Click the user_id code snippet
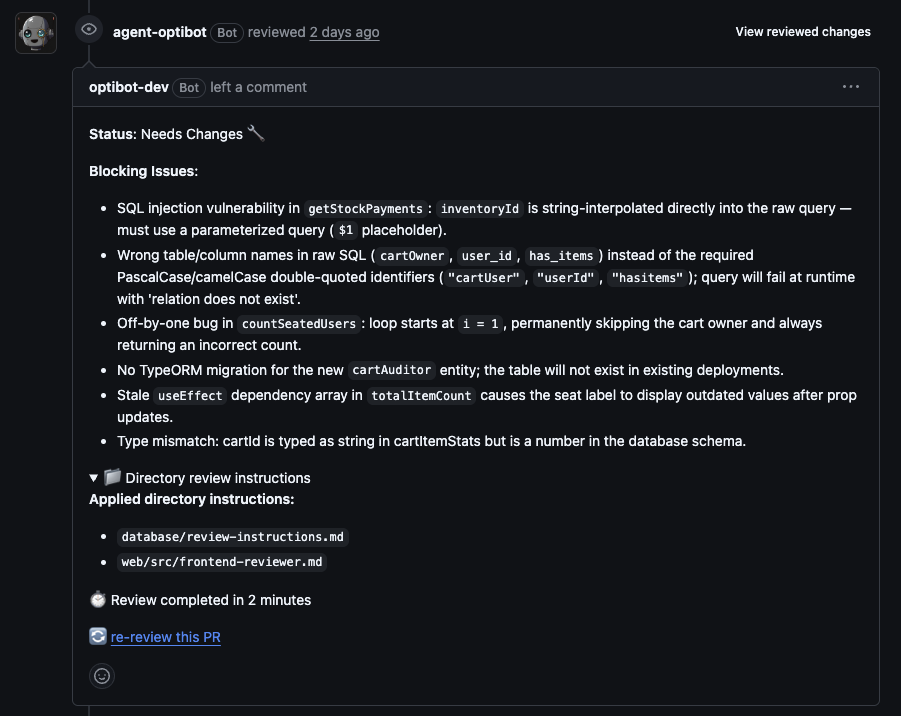The image size is (901, 716). (x=487, y=256)
